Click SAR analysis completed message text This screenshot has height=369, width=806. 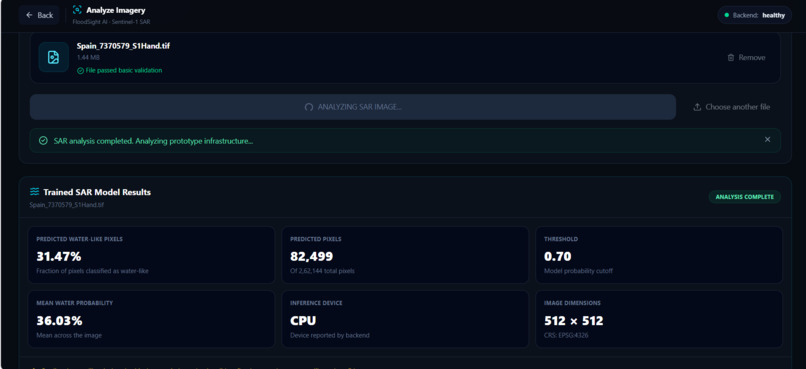[x=153, y=140]
